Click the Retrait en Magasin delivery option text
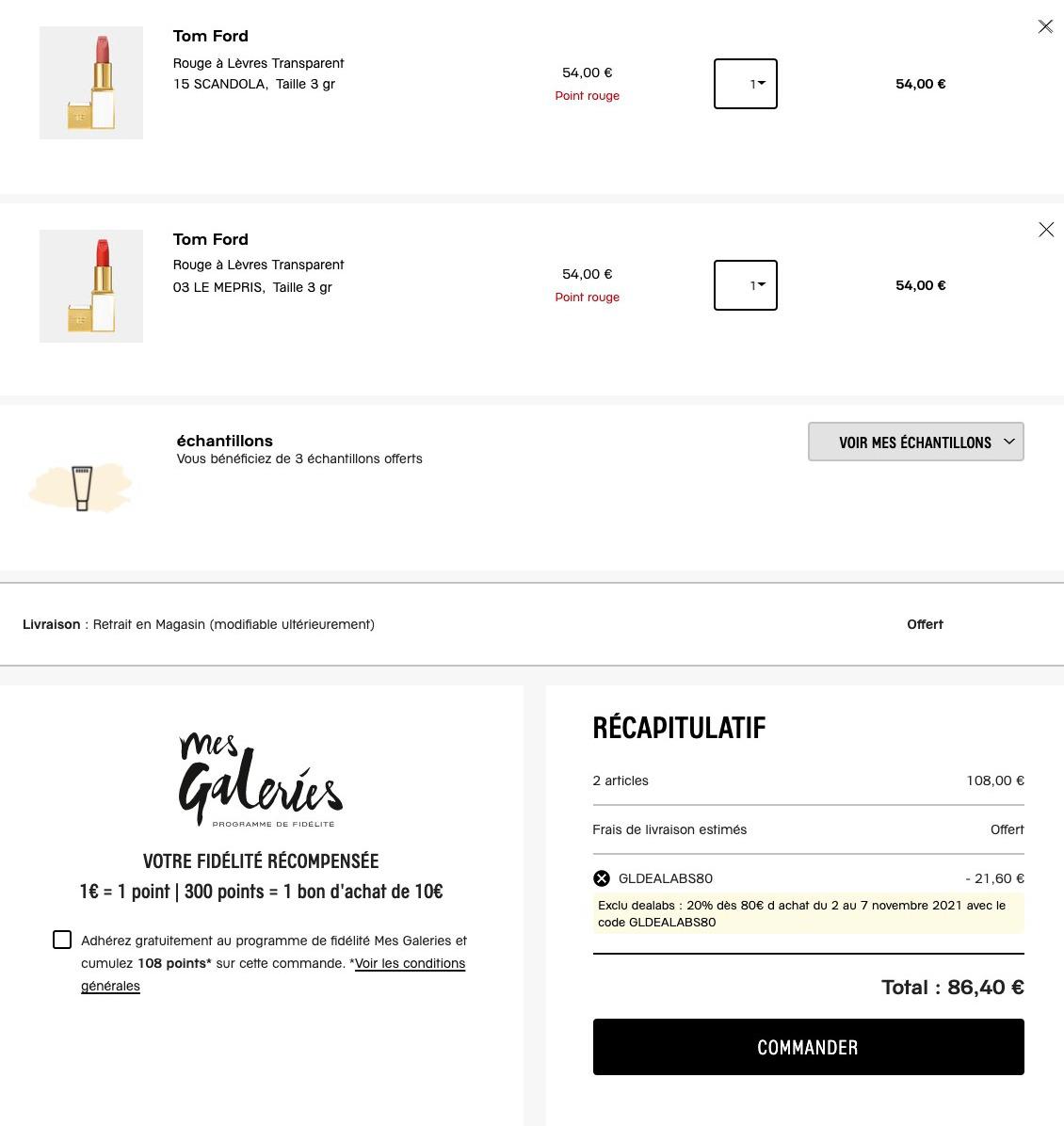The image size is (1064, 1126). 234,624
